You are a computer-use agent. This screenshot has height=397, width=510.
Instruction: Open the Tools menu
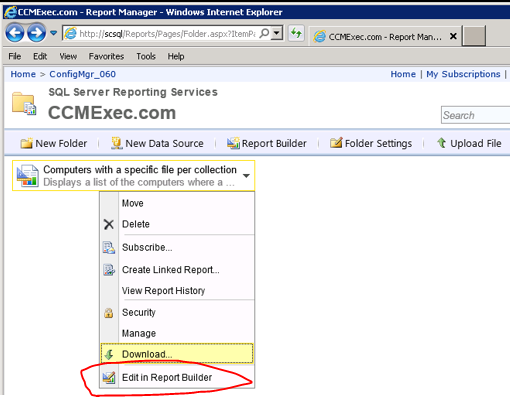[x=146, y=56]
